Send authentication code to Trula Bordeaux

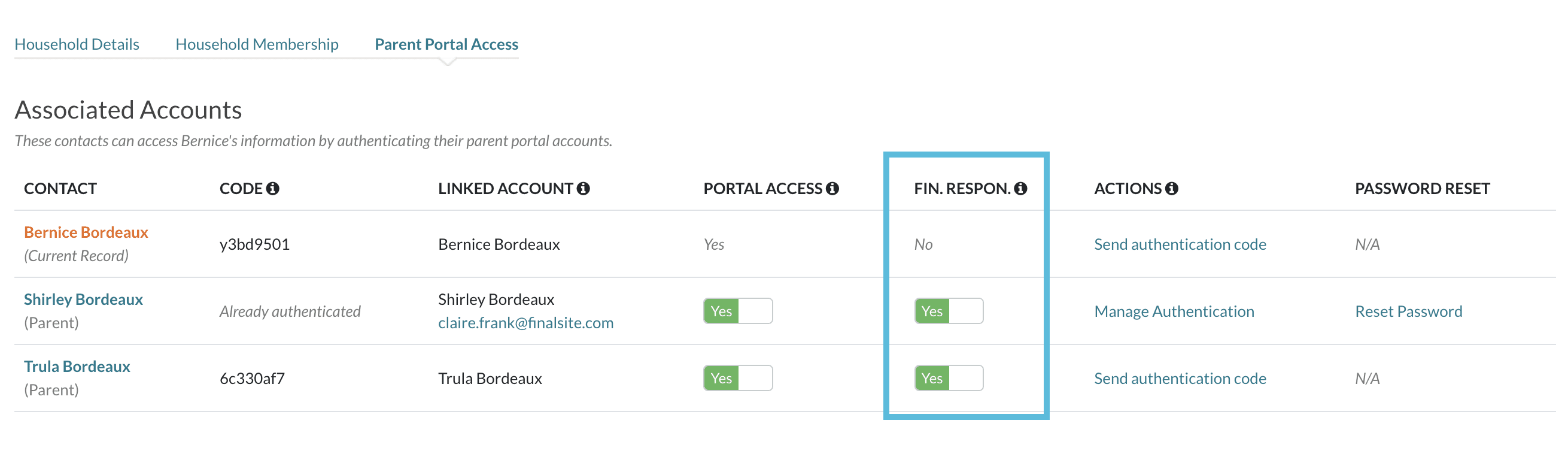tap(1180, 378)
